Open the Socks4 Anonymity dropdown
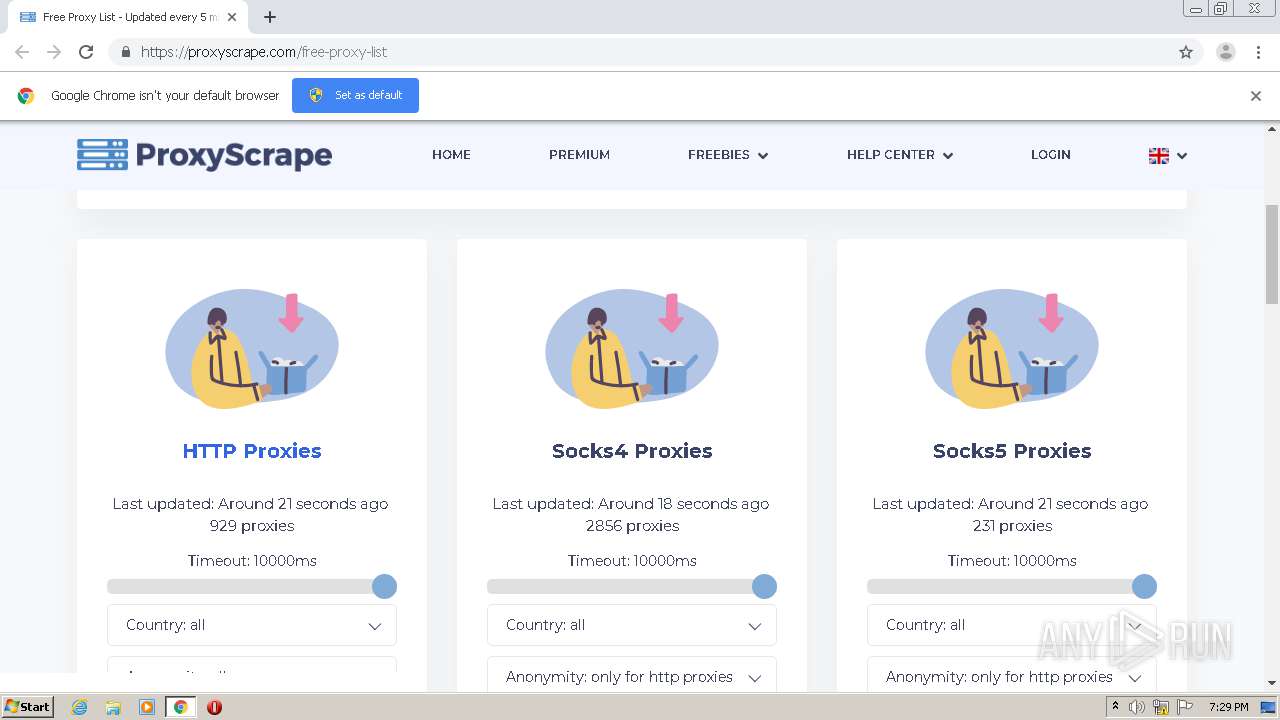The height and width of the screenshot is (720, 1280). point(632,677)
